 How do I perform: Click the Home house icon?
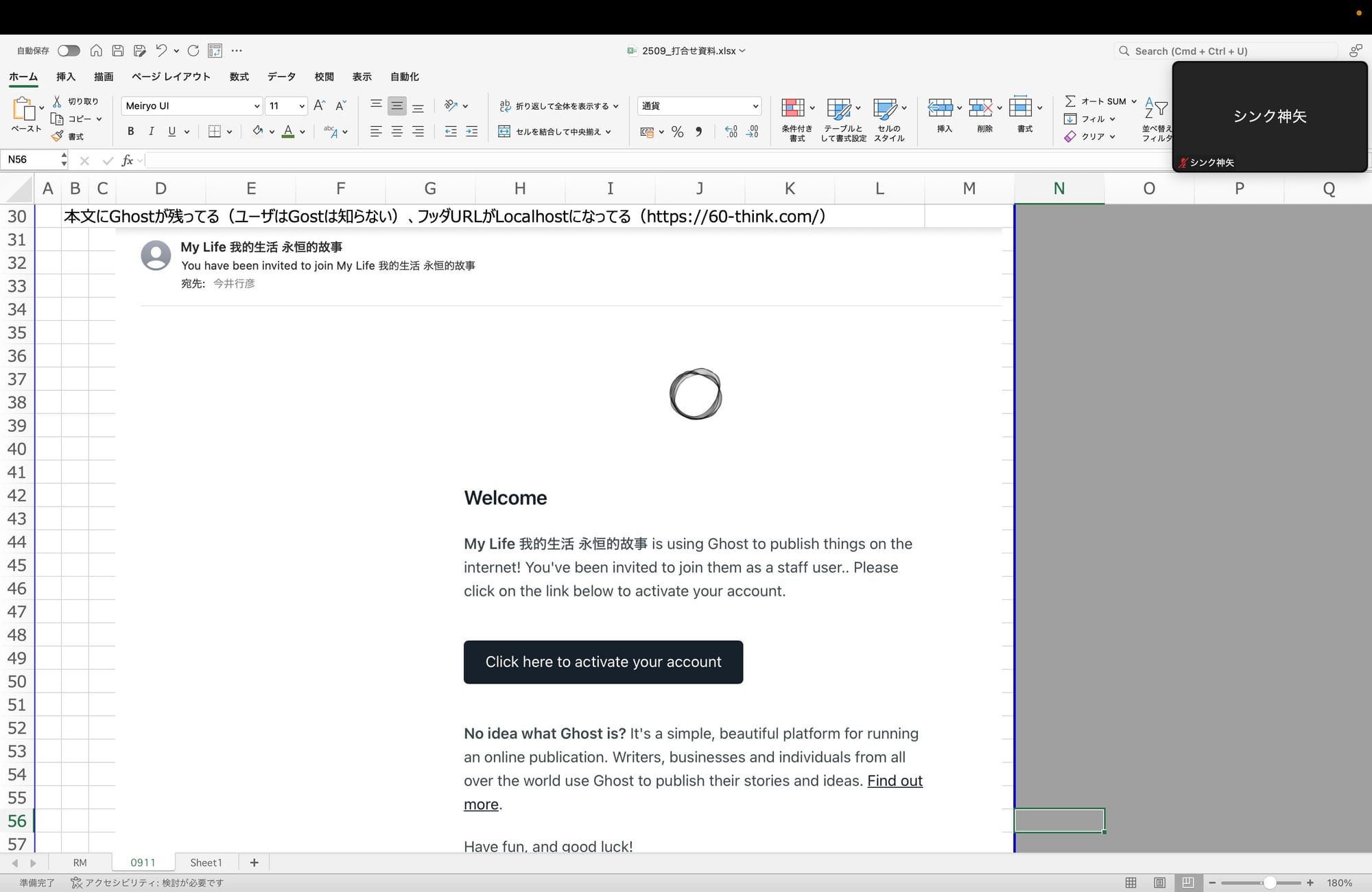pyautogui.click(x=96, y=51)
